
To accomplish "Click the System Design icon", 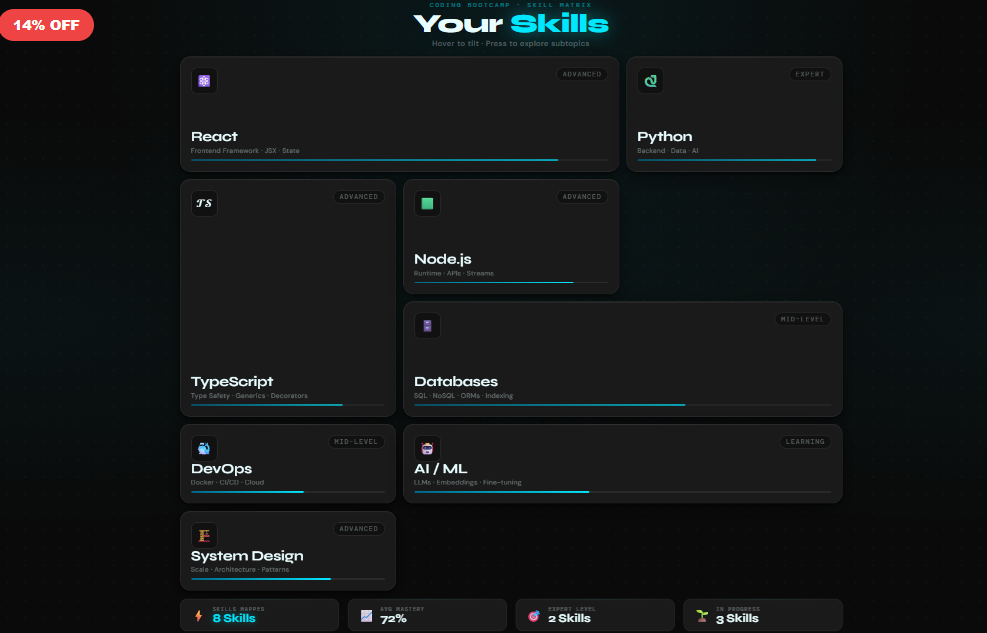I will click(204, 535).
